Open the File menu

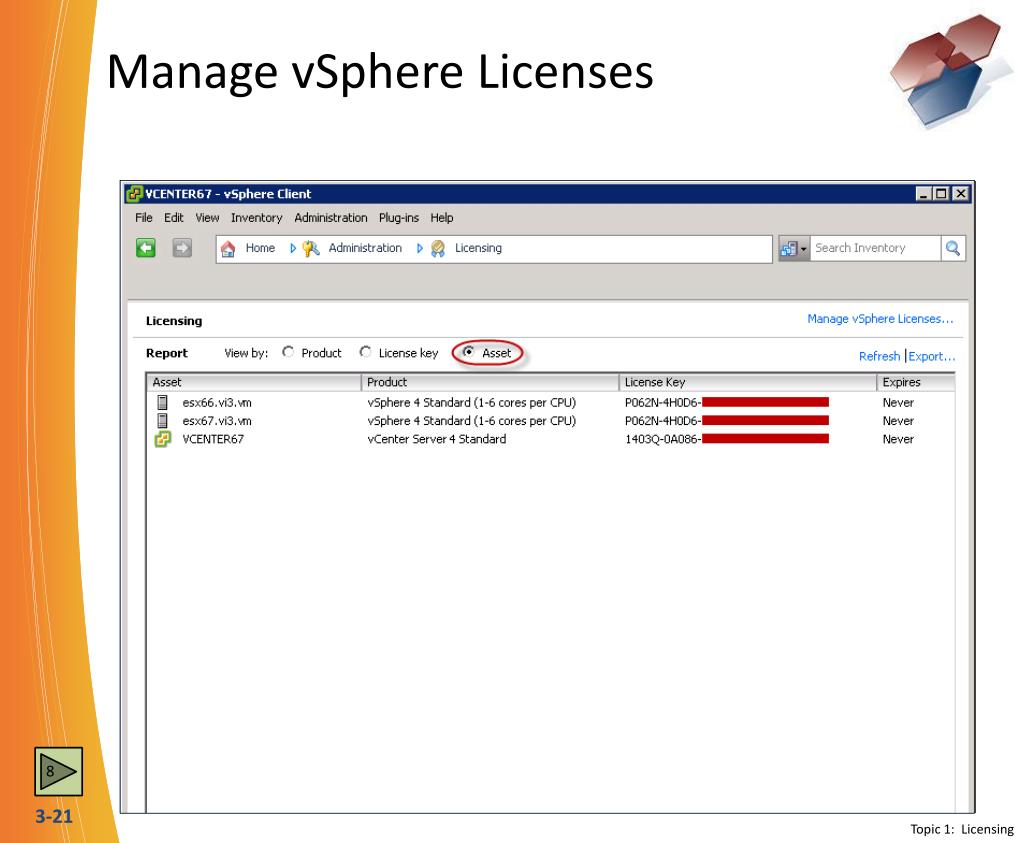tap(144, 217)
